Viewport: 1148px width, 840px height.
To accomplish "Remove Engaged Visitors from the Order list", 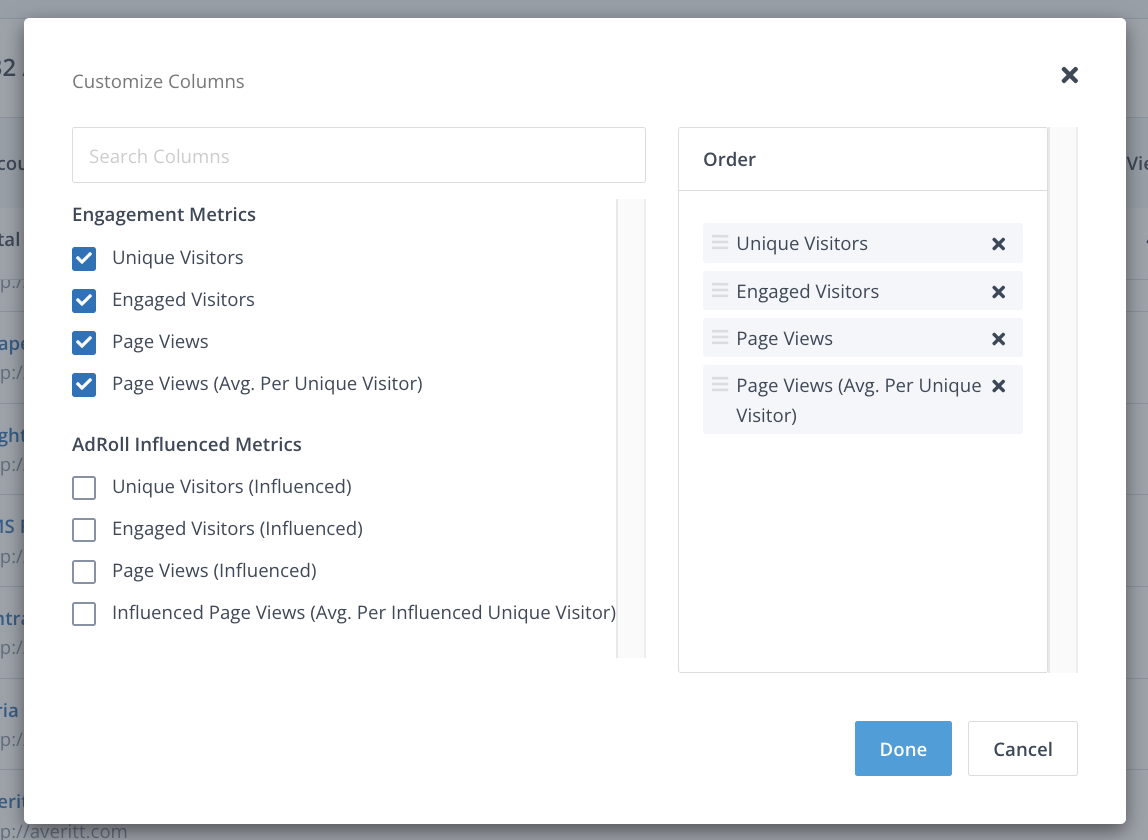I will point(998,292).
